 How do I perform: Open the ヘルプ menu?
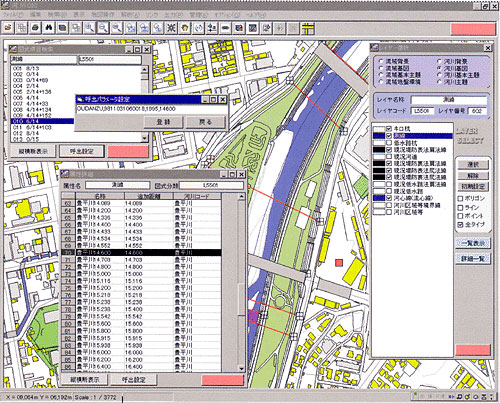(256, 15)
